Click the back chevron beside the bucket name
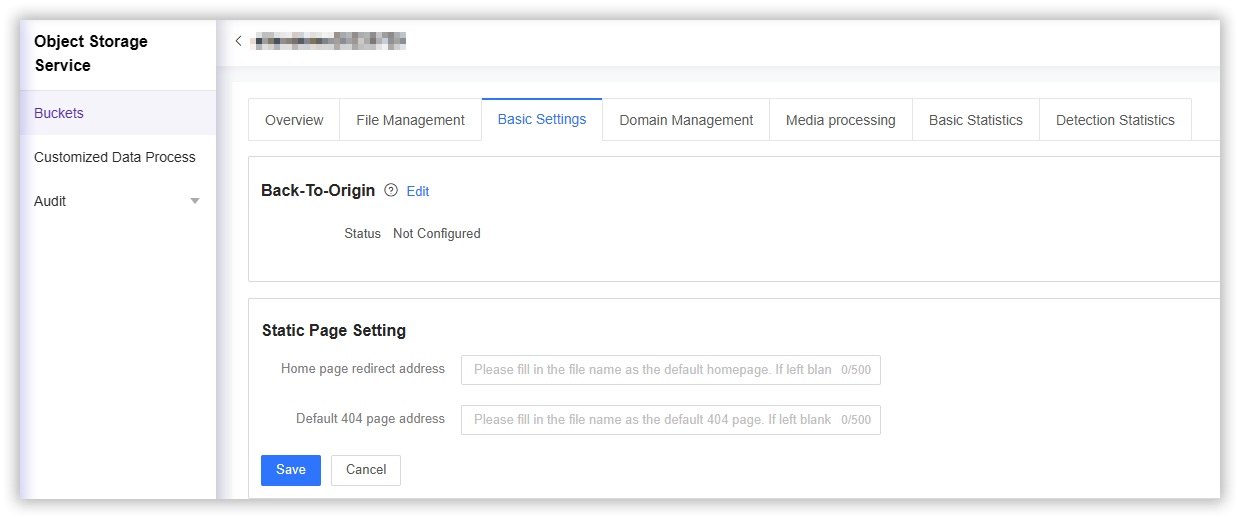This screenshot has width=1240, height=519. pos(238,41)
